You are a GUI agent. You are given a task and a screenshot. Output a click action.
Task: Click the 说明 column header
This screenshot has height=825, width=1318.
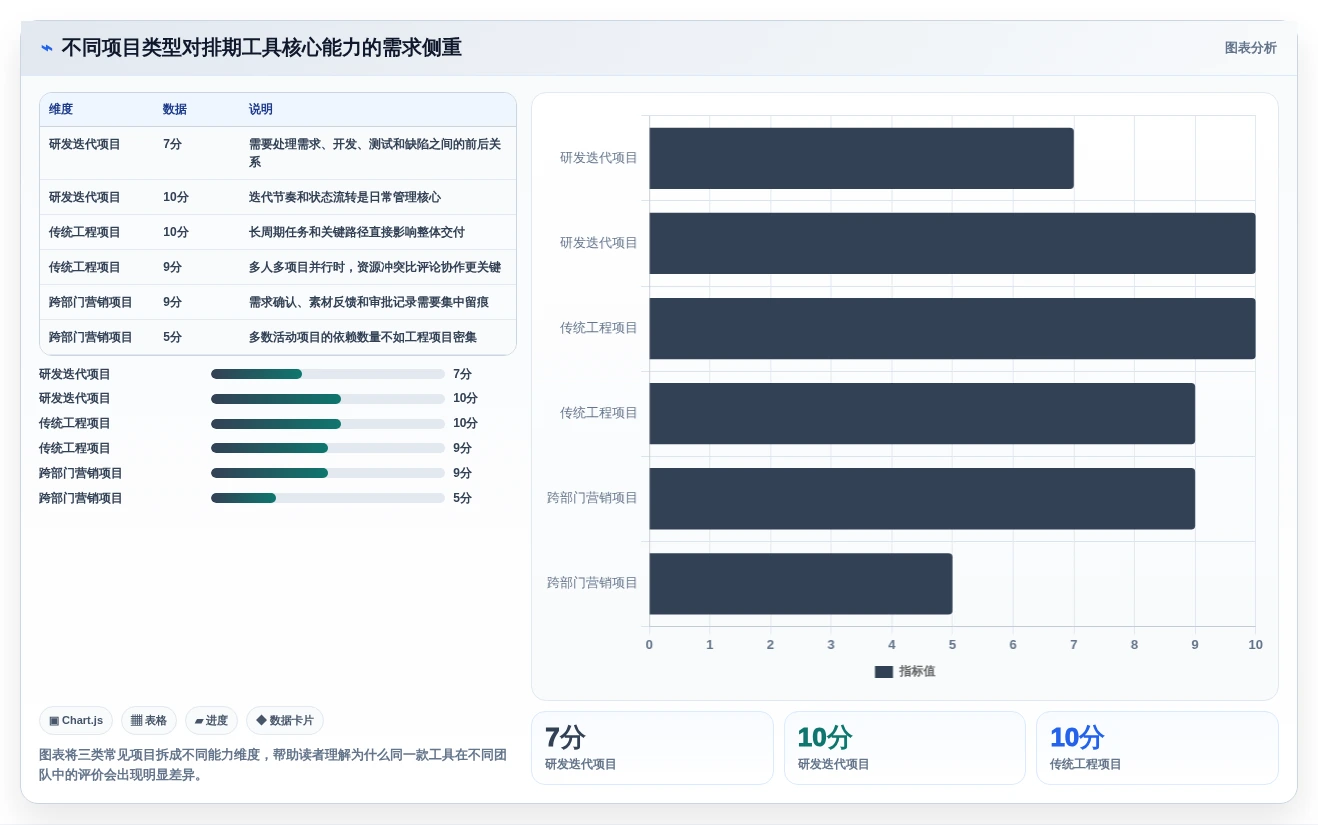point(261,109)
